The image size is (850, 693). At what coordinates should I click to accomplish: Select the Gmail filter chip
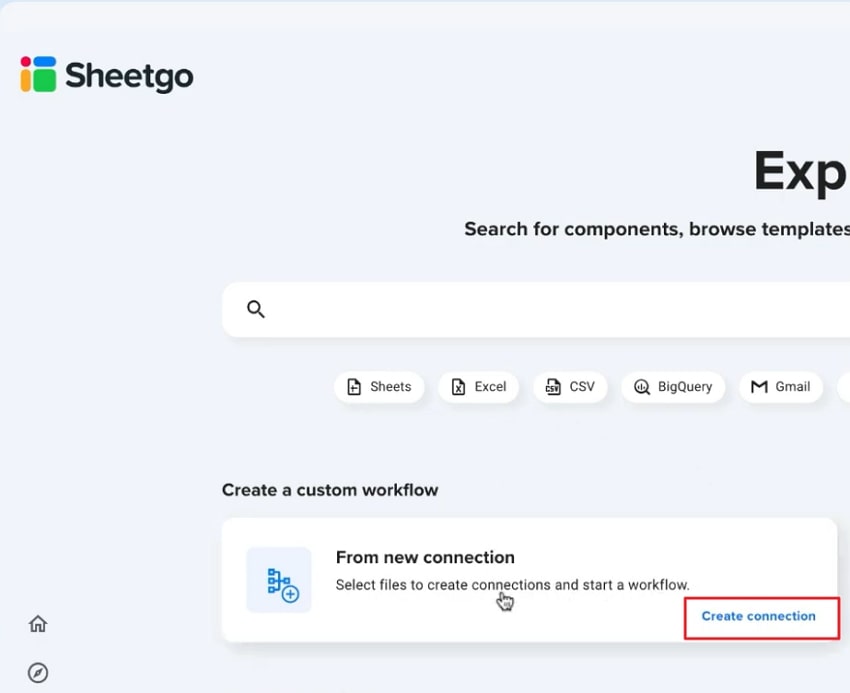tap(780, 386)
